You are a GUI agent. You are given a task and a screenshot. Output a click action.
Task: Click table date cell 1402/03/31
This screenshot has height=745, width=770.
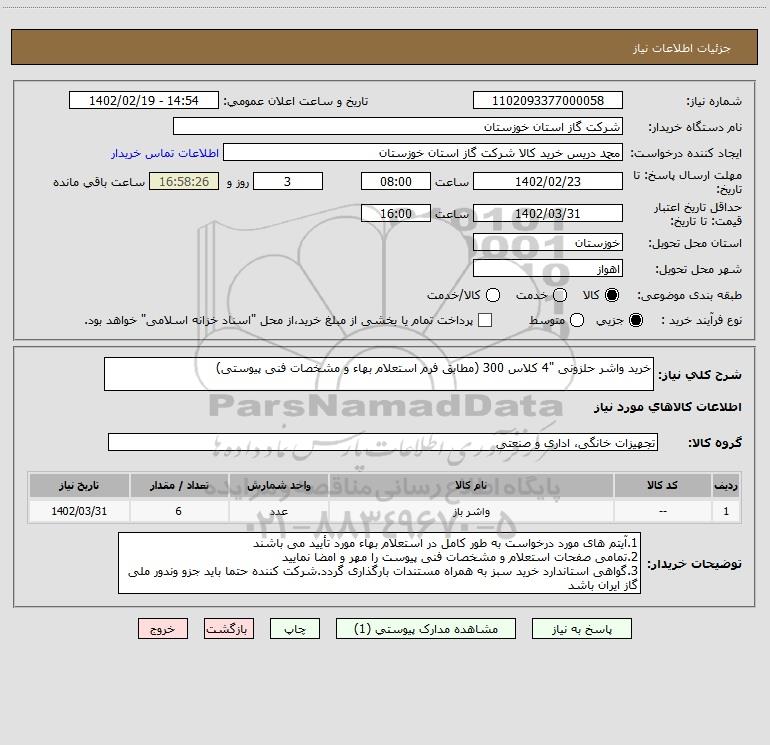(79, 511)
